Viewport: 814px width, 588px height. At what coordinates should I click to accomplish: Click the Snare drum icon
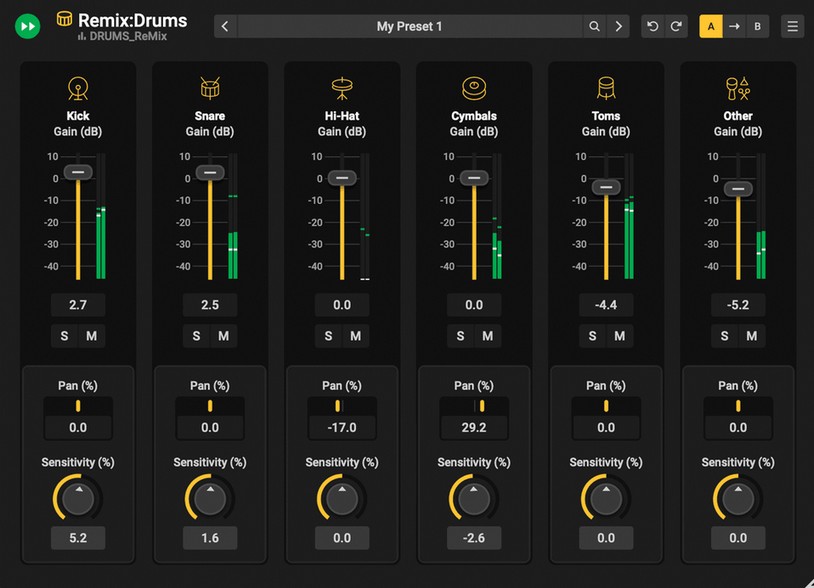pos(210,88)
